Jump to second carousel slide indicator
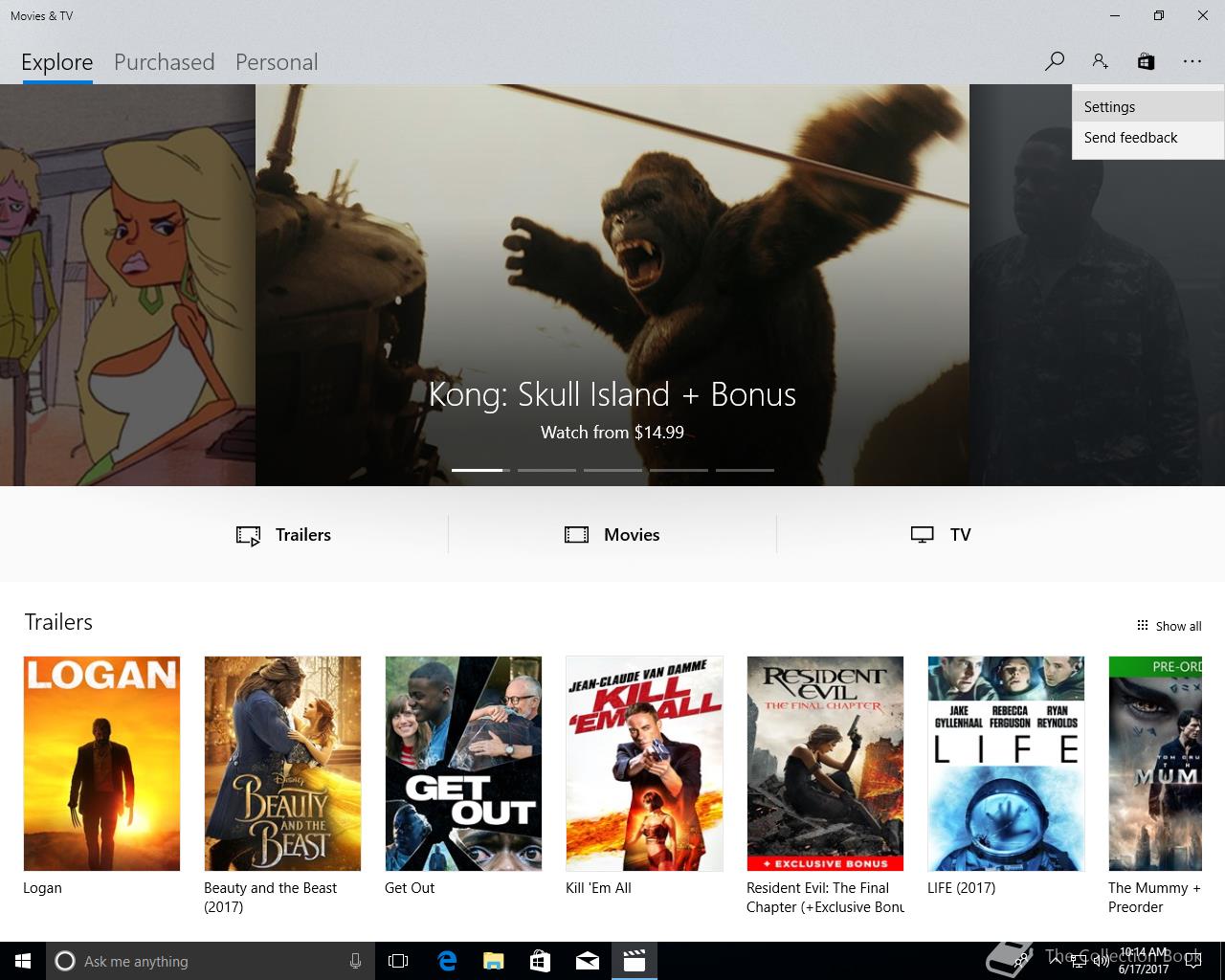 click(546, 470)
